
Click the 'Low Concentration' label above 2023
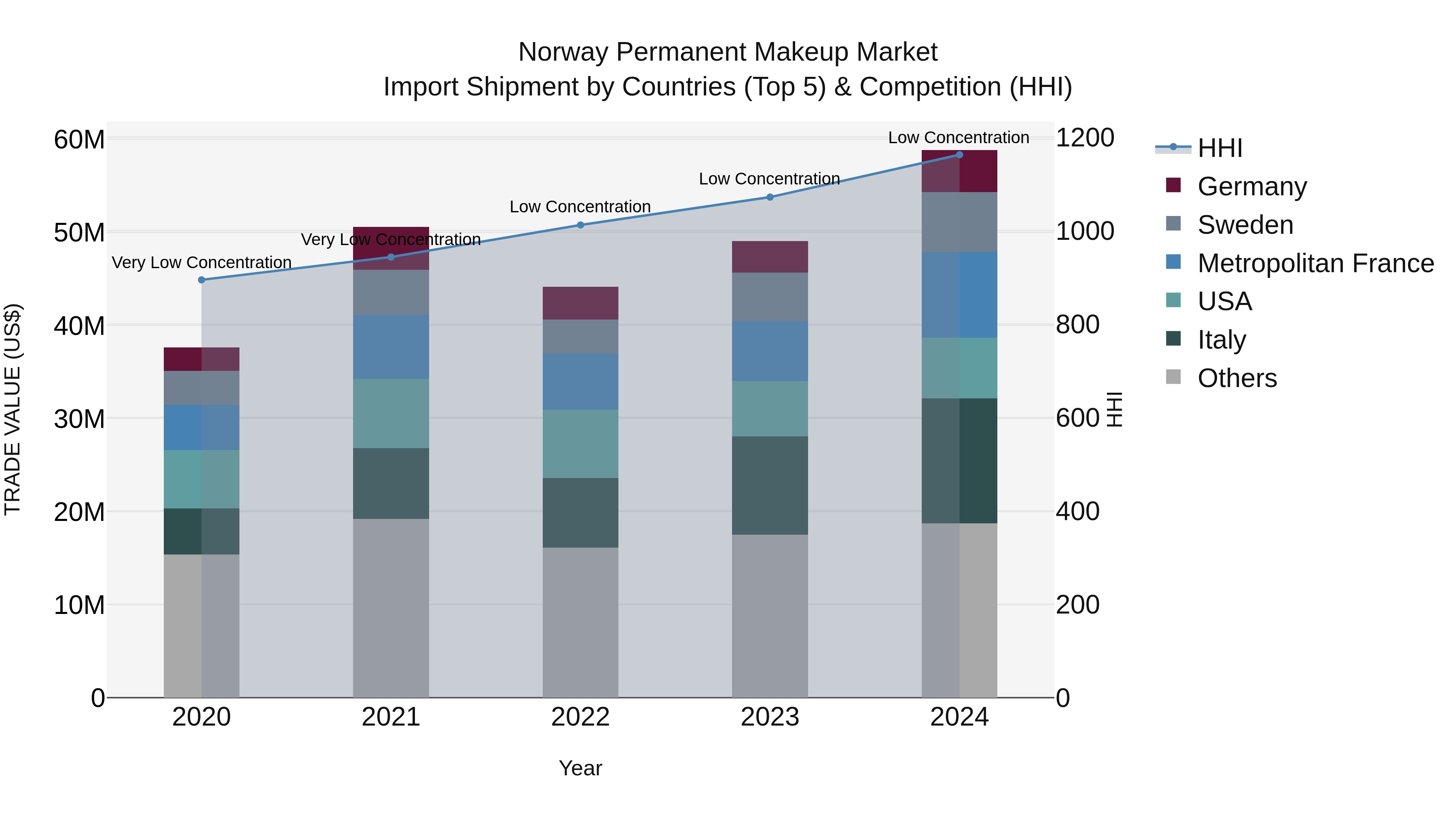[770, 179]
